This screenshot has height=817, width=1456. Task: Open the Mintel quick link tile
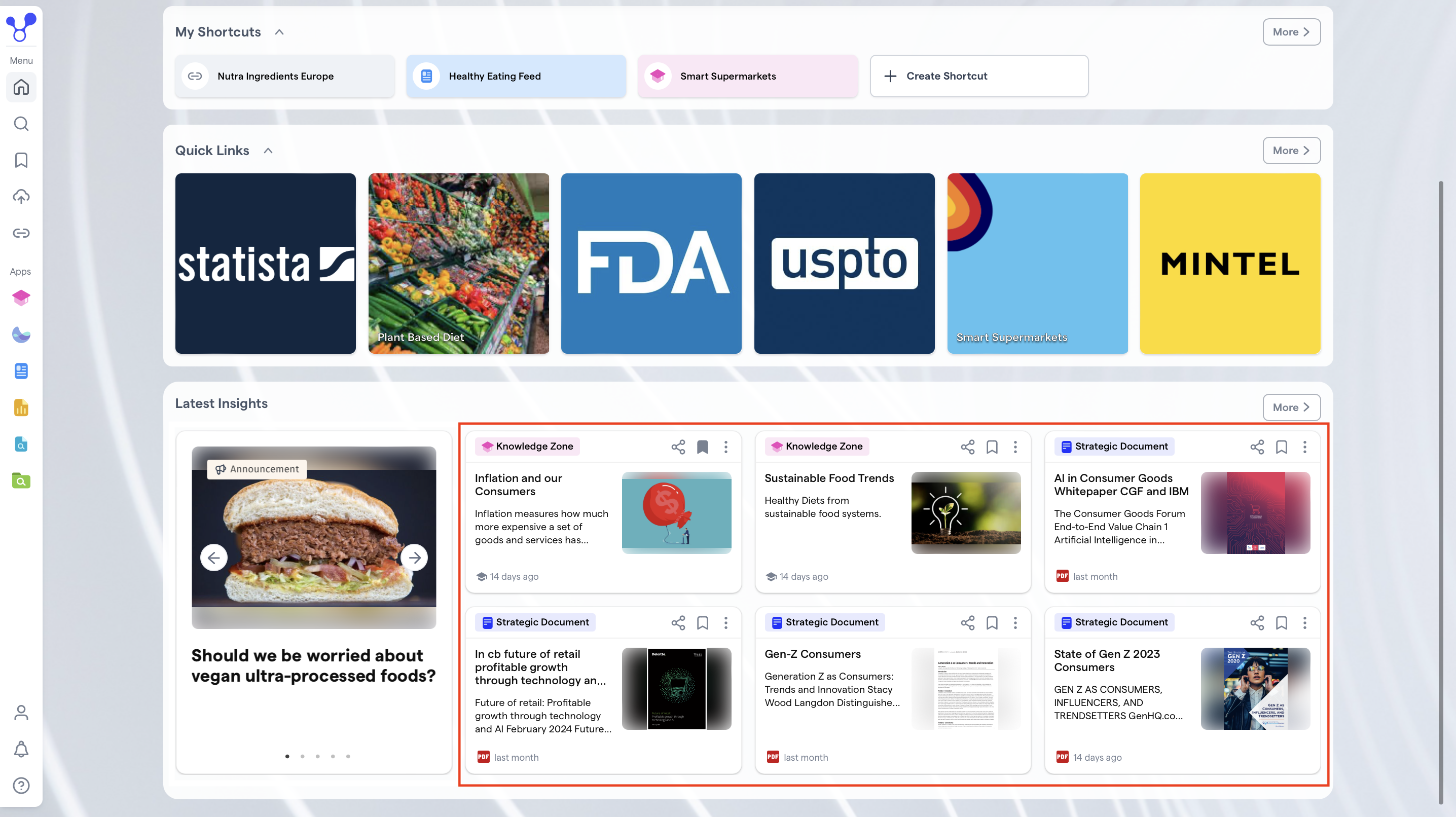pos(1230,263)
